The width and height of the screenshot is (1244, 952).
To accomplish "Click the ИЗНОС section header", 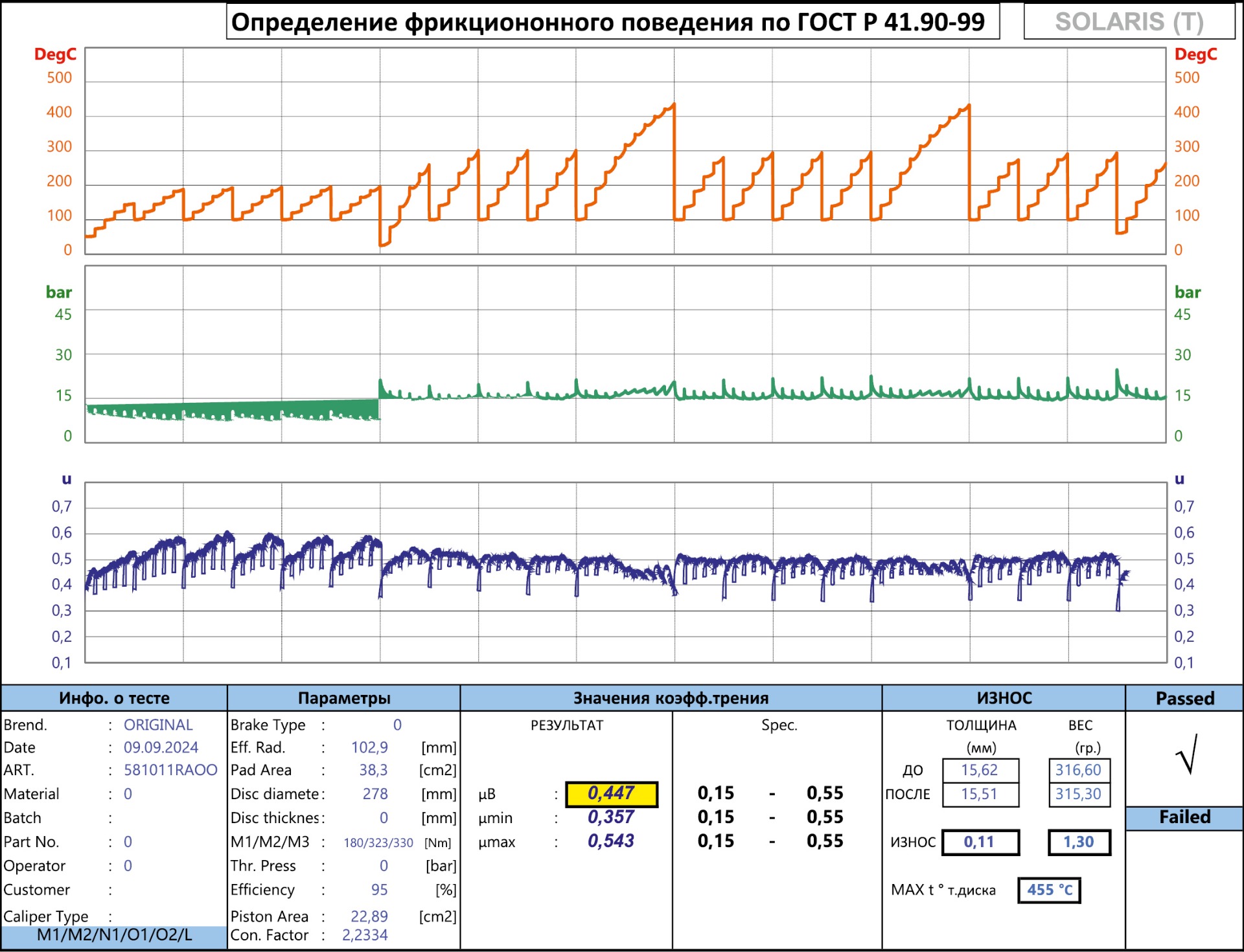I will [1004, 698].
